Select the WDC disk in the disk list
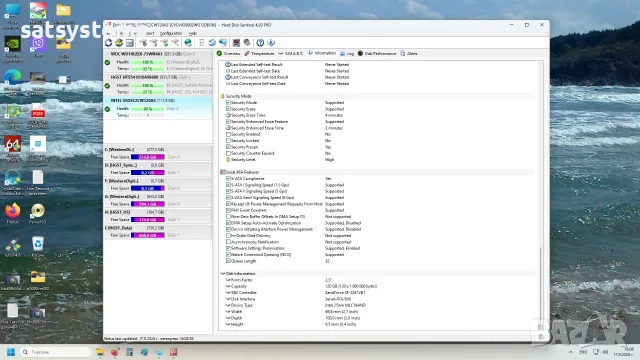640x360 pixels. click(158, 61)
